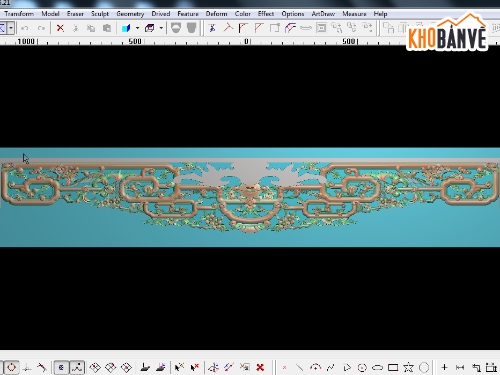Screen dimensions: 500x375
Task: Open the Options menu
Action: [x=293, y=14]
